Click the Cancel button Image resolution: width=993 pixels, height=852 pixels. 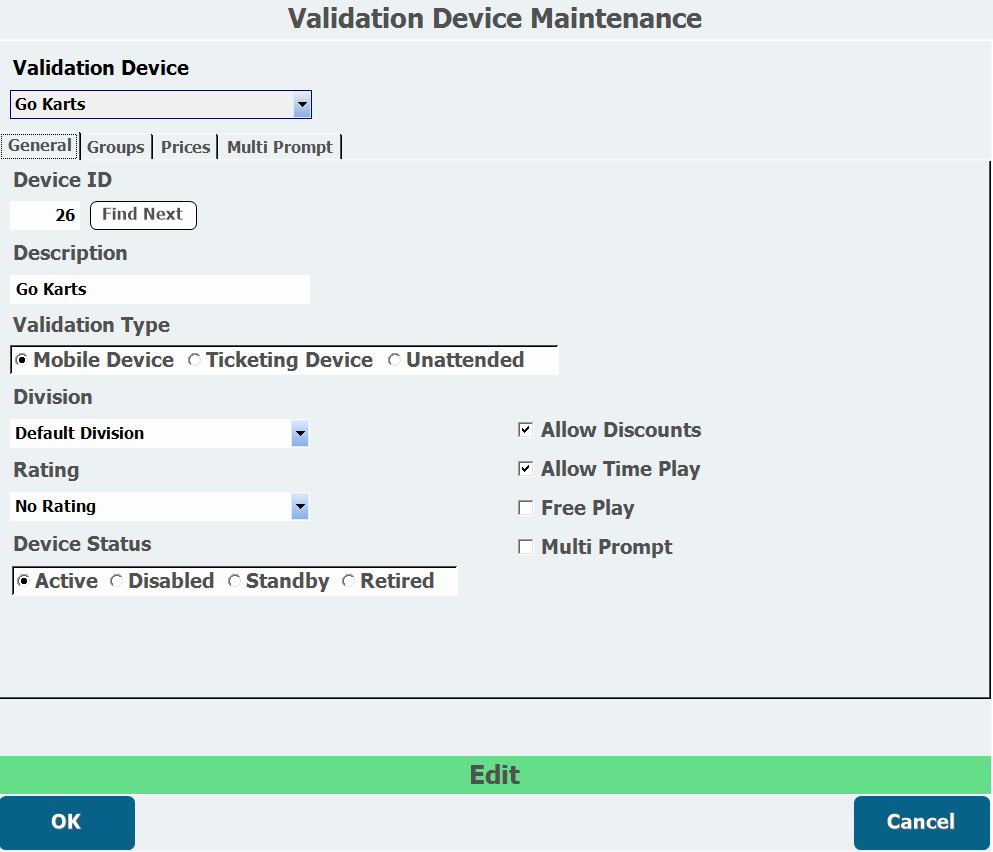pos(920,822)
